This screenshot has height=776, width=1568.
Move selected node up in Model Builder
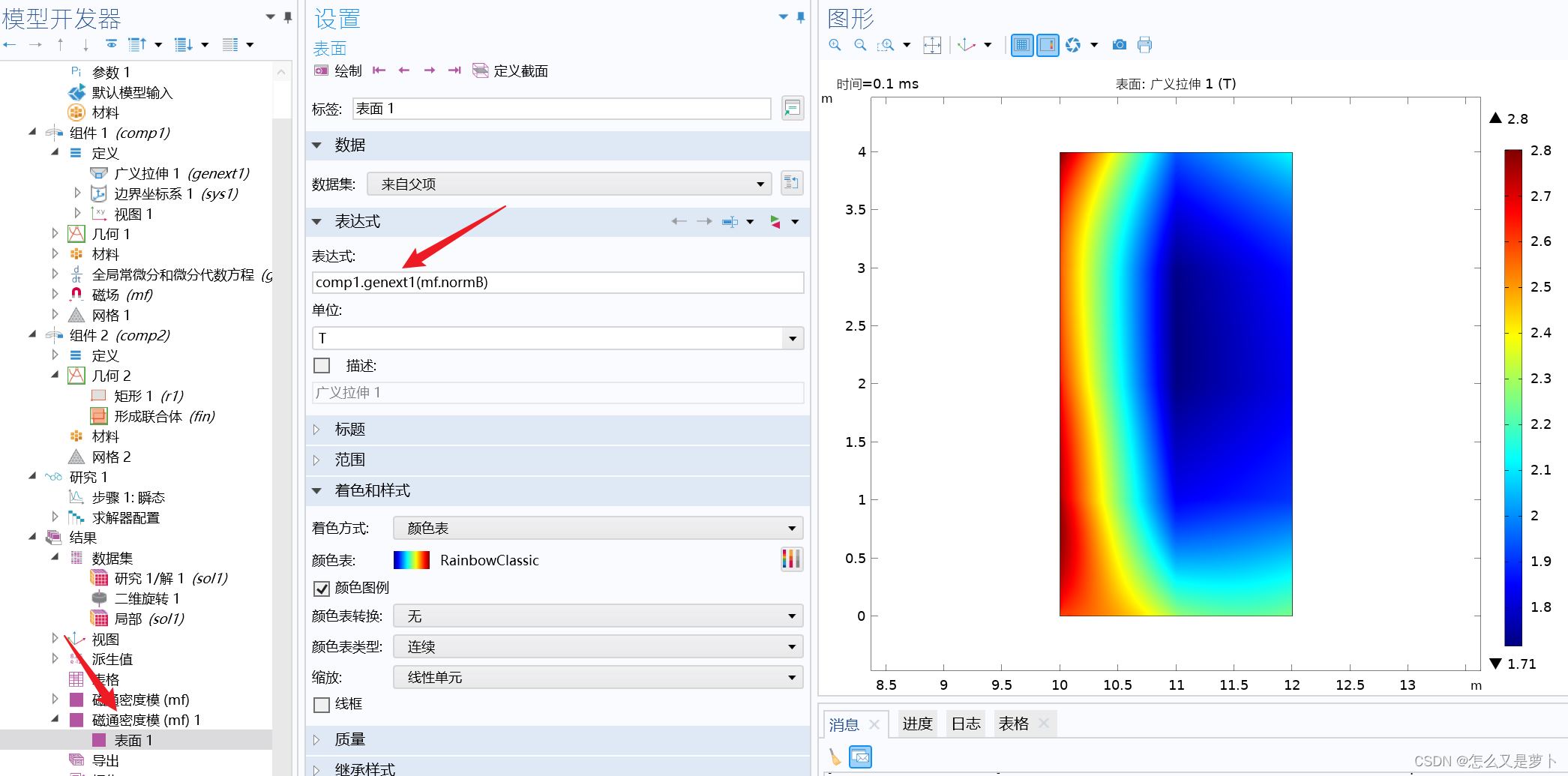(60, 45)
